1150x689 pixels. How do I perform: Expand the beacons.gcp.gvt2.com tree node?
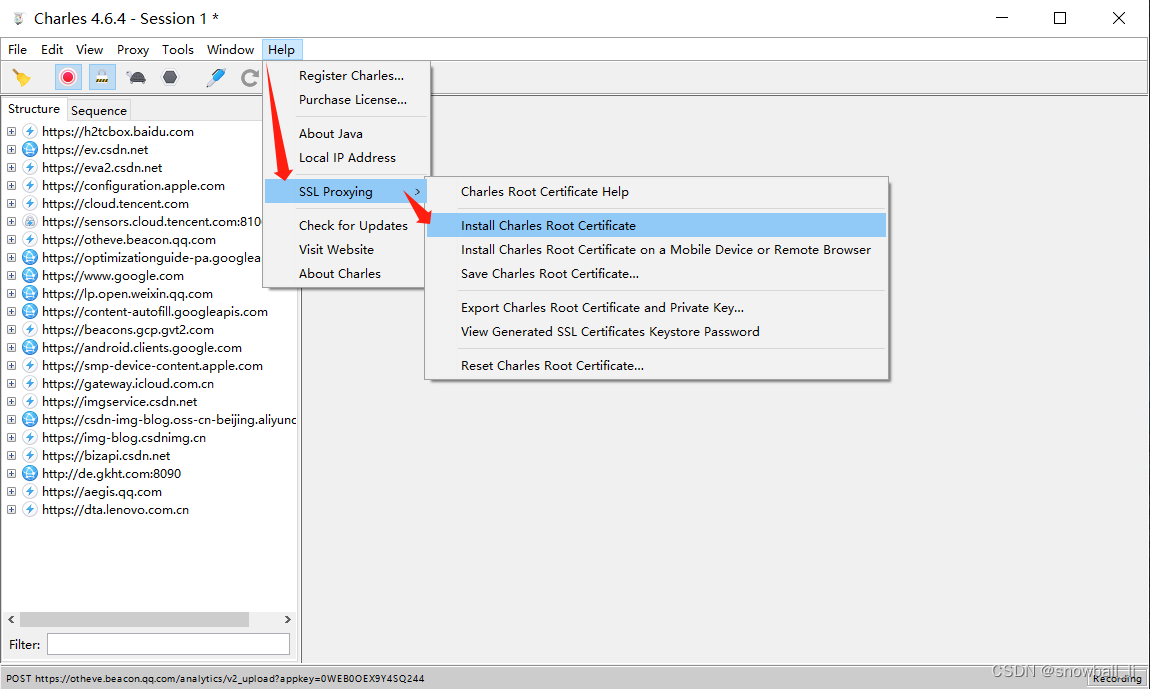pos(11,329)
